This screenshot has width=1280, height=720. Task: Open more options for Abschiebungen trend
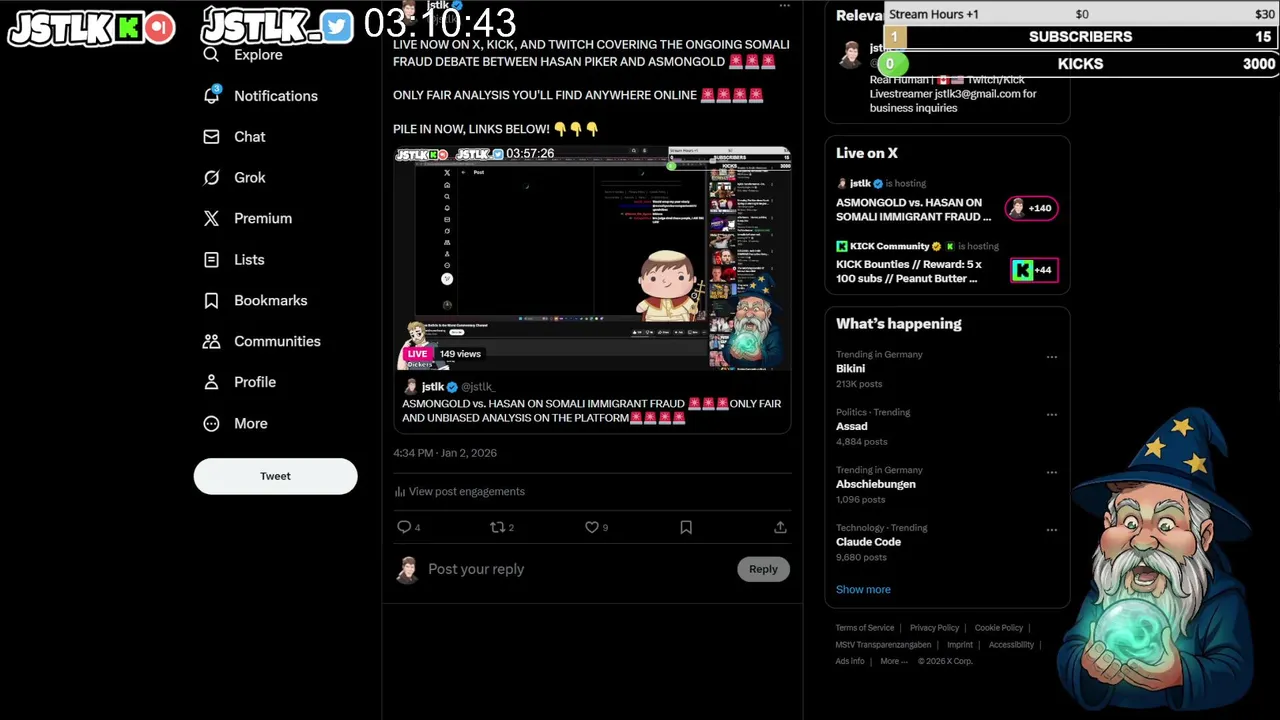tap(1051, 473)
